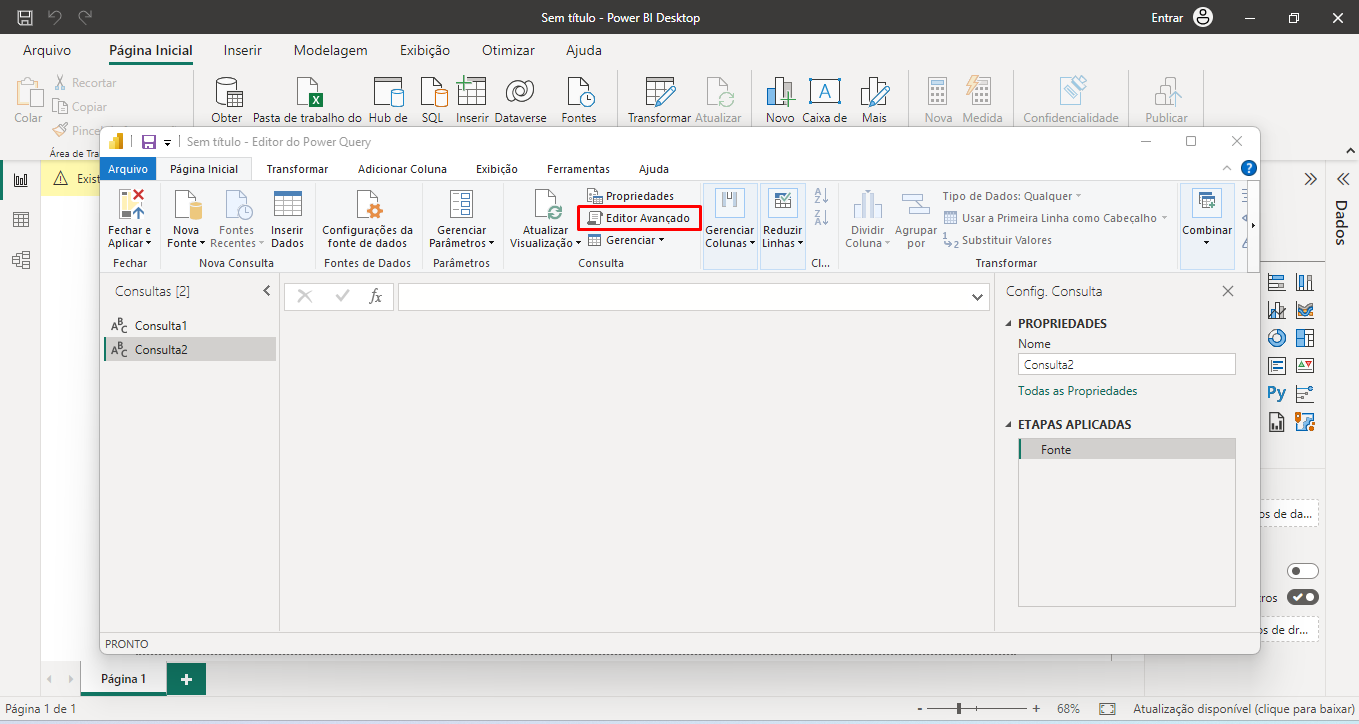The height and width of the screenshot is (724, 1359).
Task: Open the Editor Avançado
Action: tap(639, 218)
